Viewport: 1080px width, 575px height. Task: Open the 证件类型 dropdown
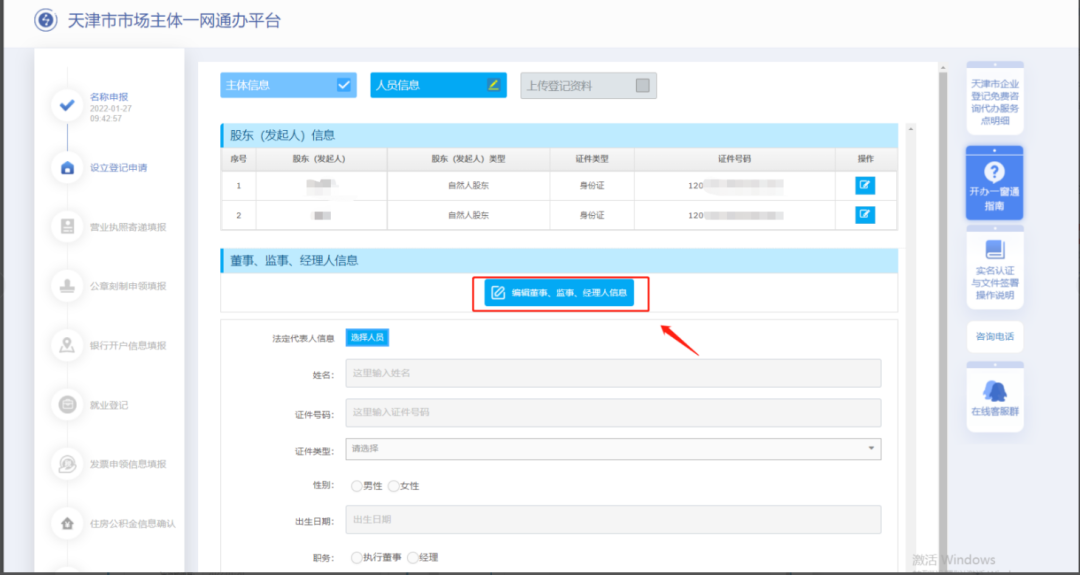(x=613, y=449)
